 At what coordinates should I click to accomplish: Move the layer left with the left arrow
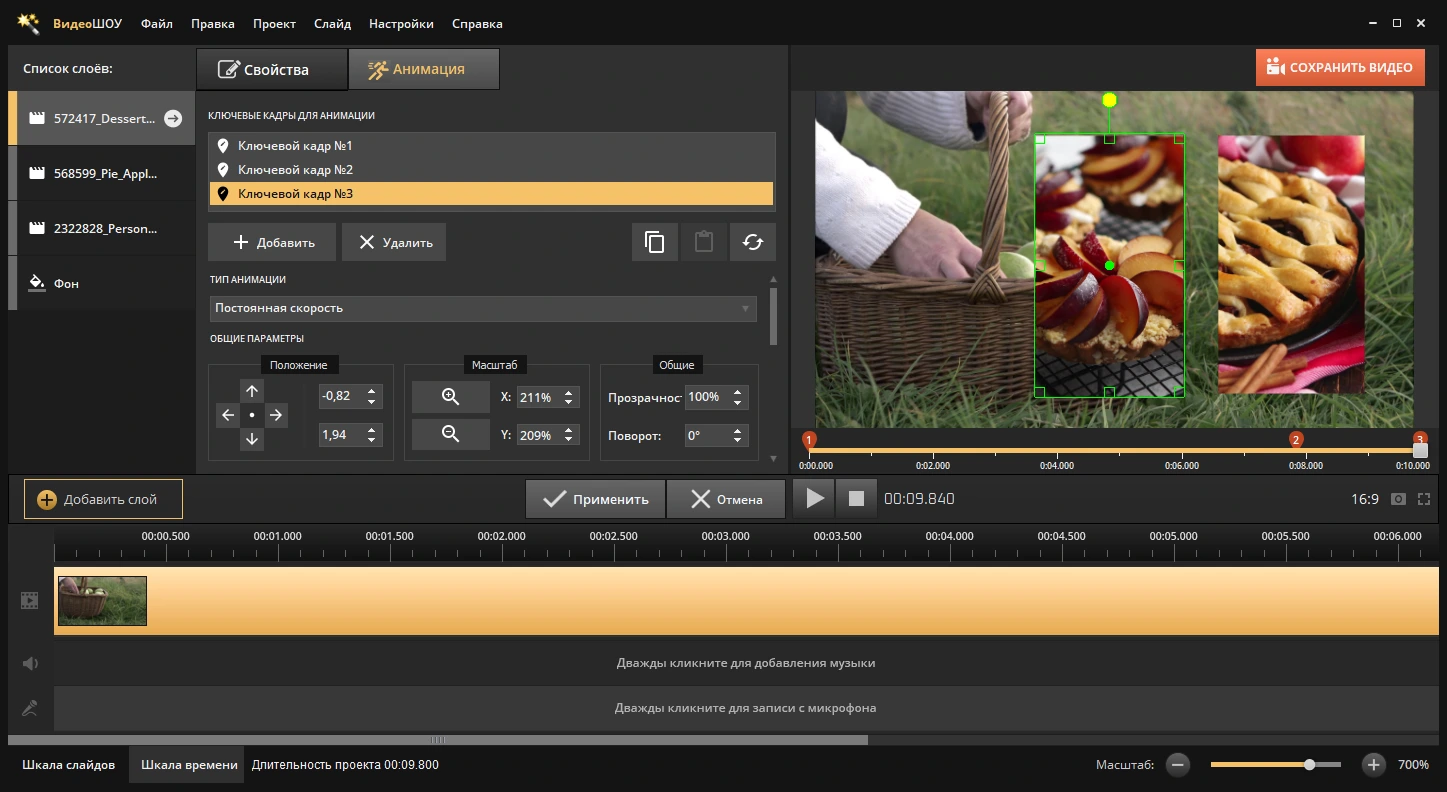(228, 415)
